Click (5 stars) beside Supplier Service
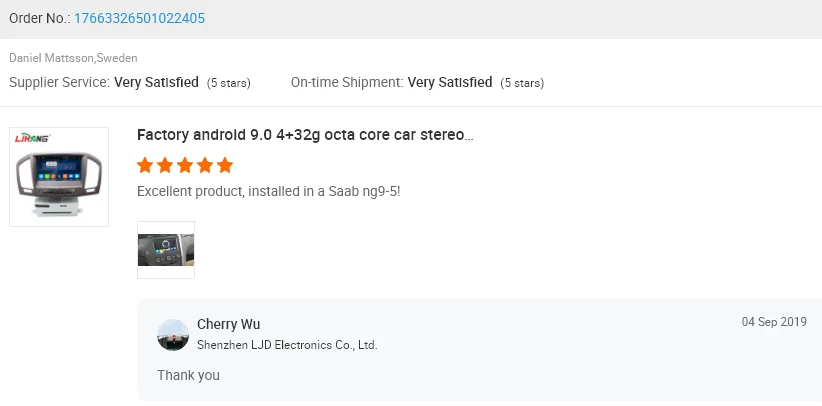Image resolution: width=822 pixels, height=406 pixels. tap(229, 83)
